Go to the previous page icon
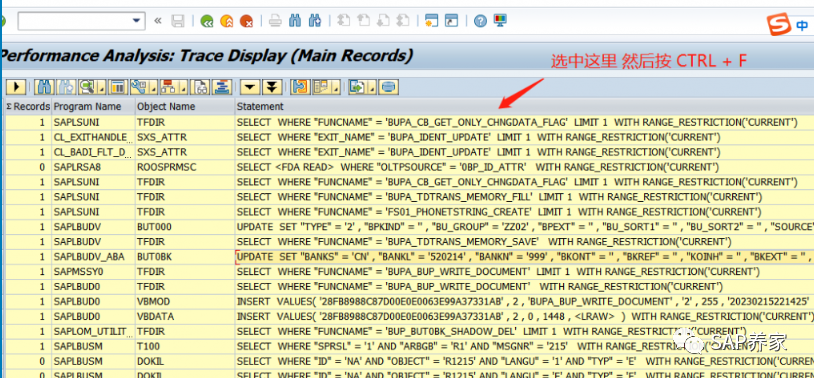The height and width of the screenshot is (378, 814). (x=363, y=21)
